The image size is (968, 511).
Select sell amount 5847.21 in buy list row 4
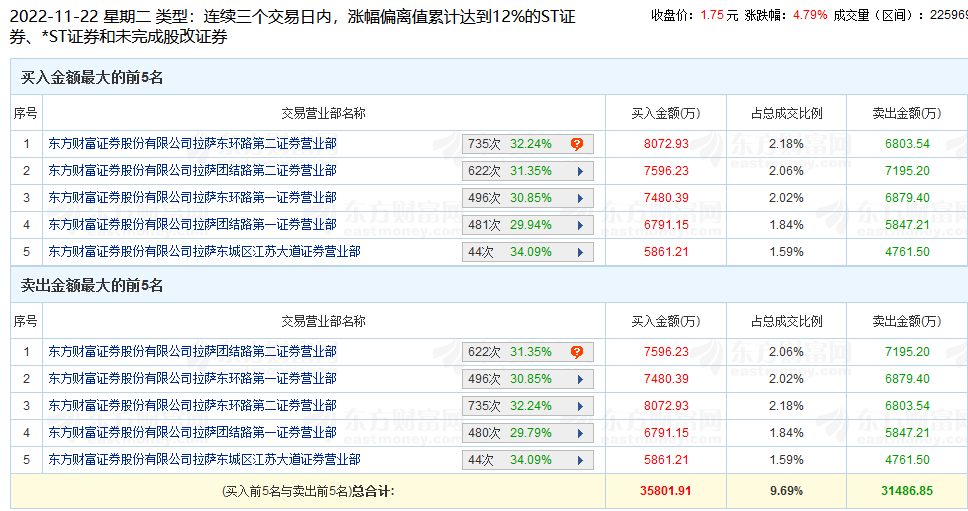tap(907, 225)
